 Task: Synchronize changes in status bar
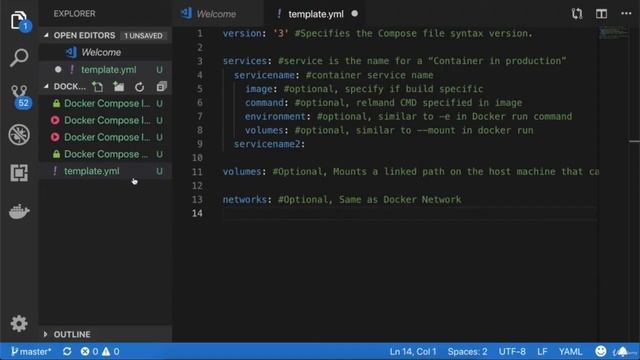(67, 351)
